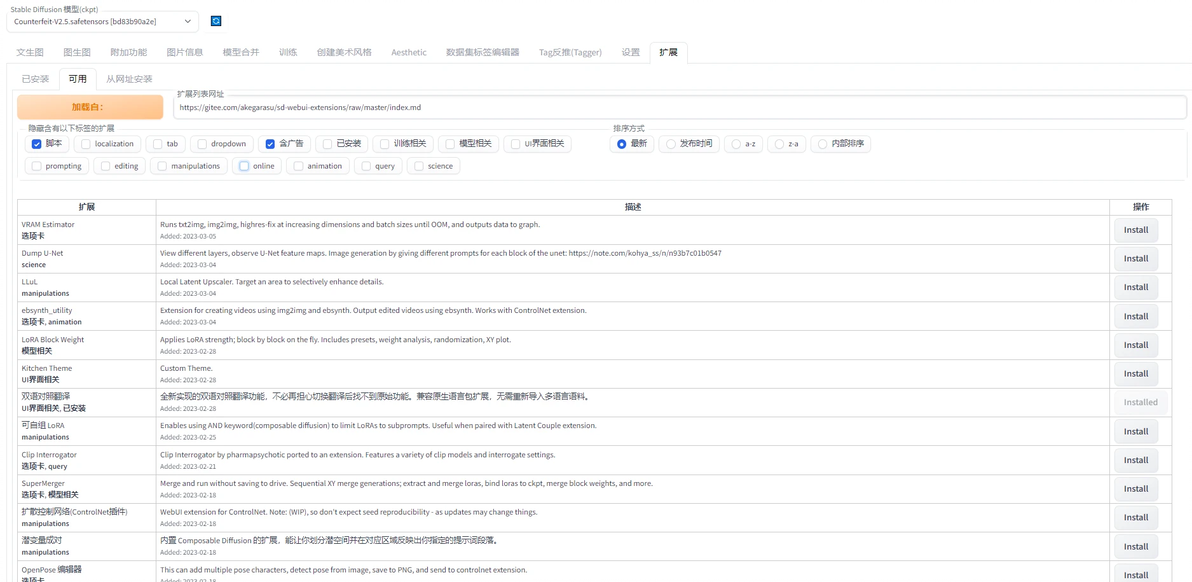The height and width of the screenshot is (582, 1192).
Task: Switch to the 文生图 tab
Action: pyautogui.click(x=30, y=52)
